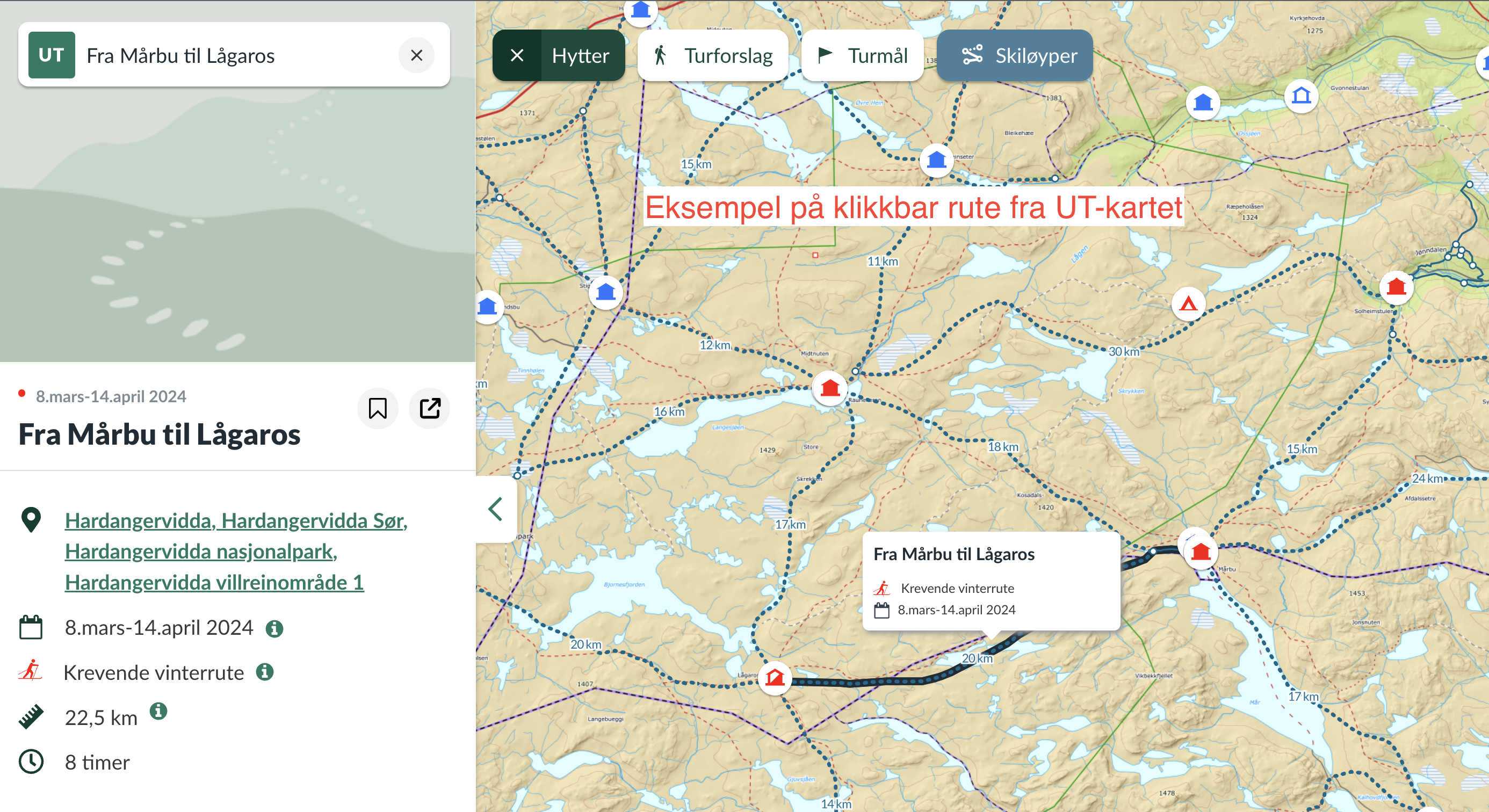Show info about the date 8.mars-14.april 2024
The height and width of the screenshot is (812, 1489).
pyautogui.click(x=274, y=629)
